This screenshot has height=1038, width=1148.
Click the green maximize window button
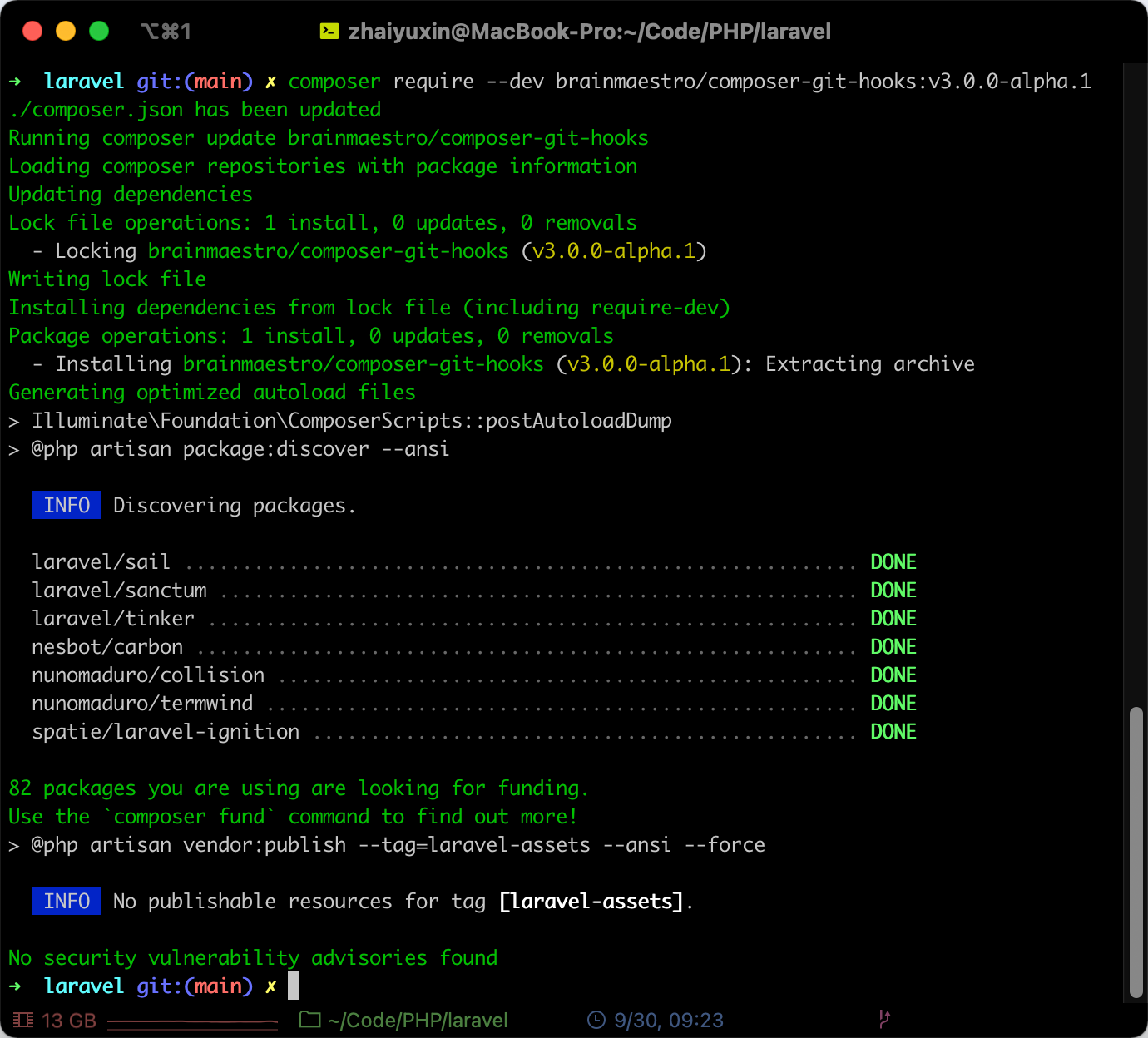[x=99, y=32]
